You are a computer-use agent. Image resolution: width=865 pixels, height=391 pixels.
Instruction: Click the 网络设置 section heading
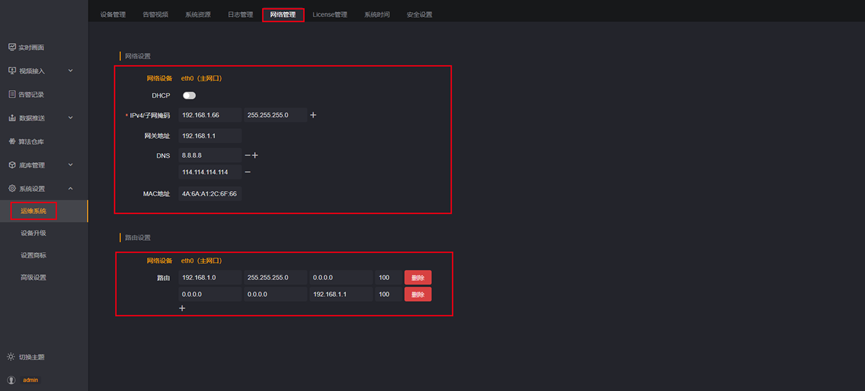(138, 56)
